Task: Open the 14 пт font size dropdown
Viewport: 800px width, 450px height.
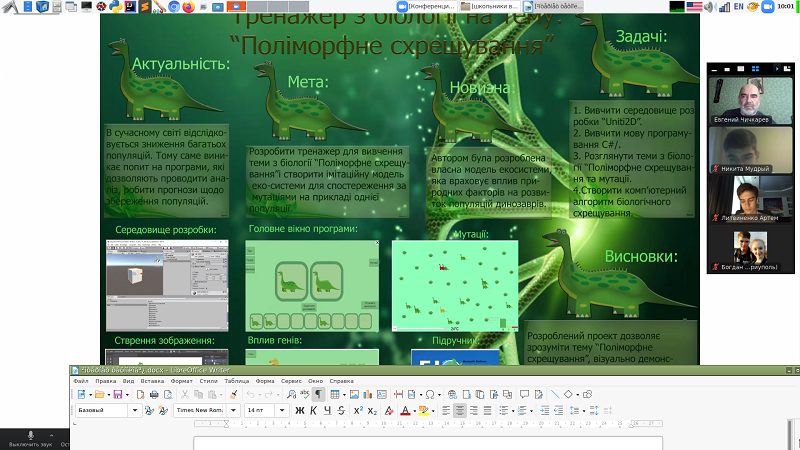Action: click(282, 410)
